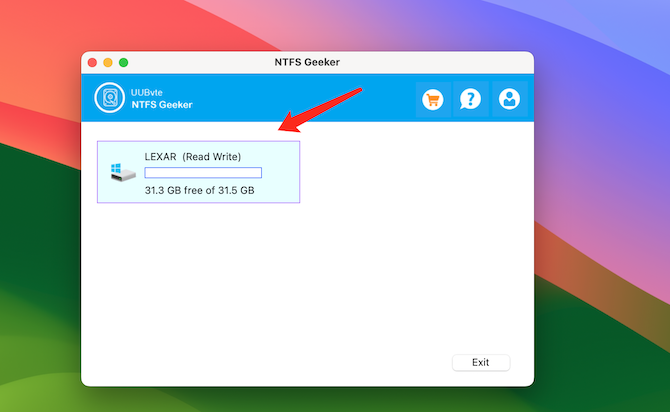670x412 pixels.
Task: Click the 31.3 GB free of 31.5 GB text
Action: 200,190
